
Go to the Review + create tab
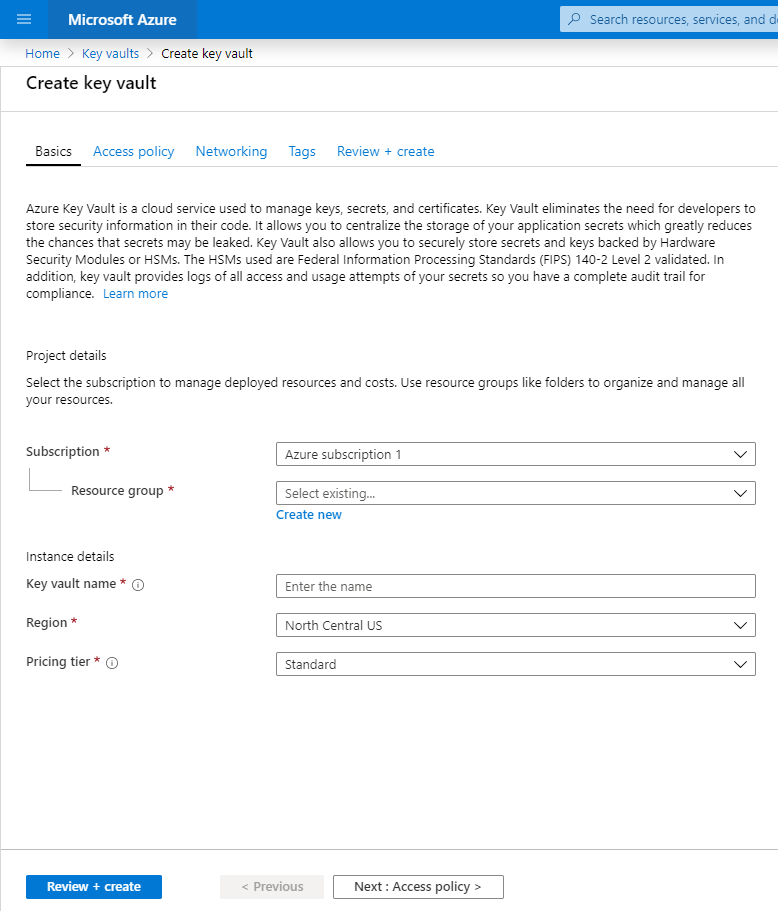click(x=385, y=152)
